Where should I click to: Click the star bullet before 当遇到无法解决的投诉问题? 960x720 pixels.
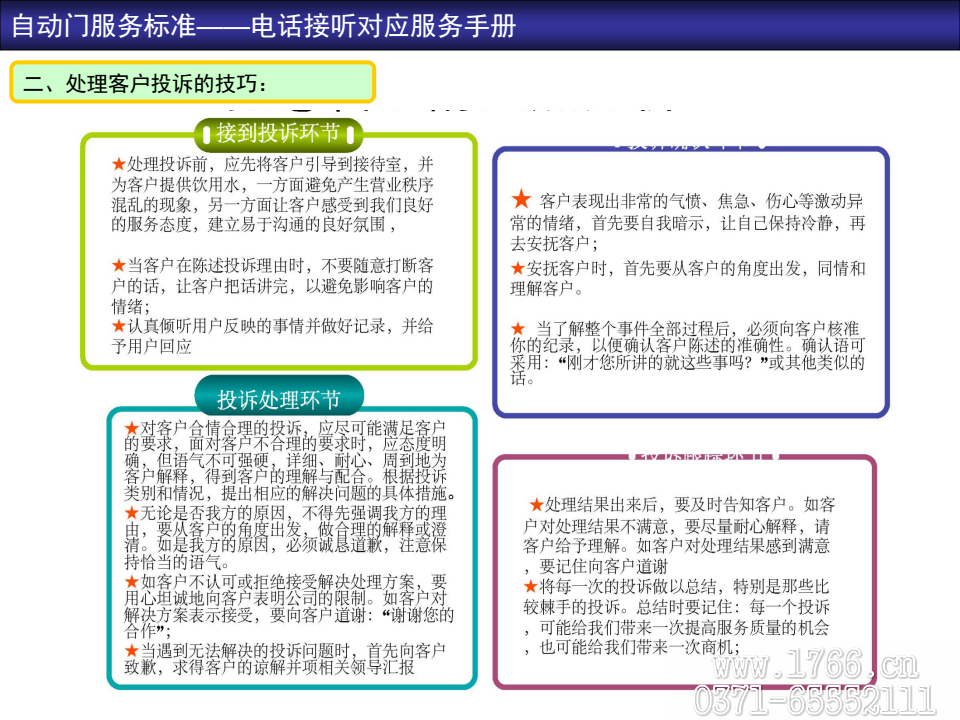click(x=131, y=650)
